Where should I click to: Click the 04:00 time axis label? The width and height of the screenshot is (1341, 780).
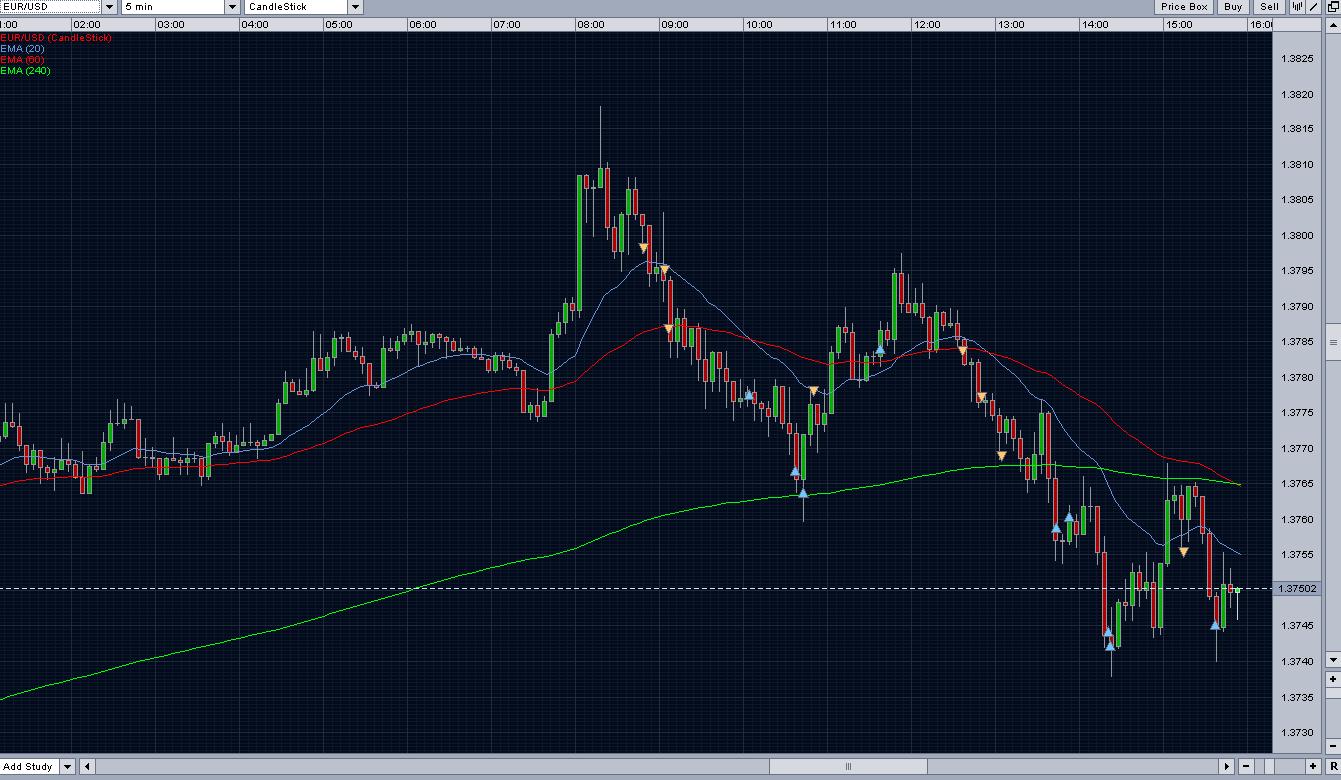pos(255,24)
